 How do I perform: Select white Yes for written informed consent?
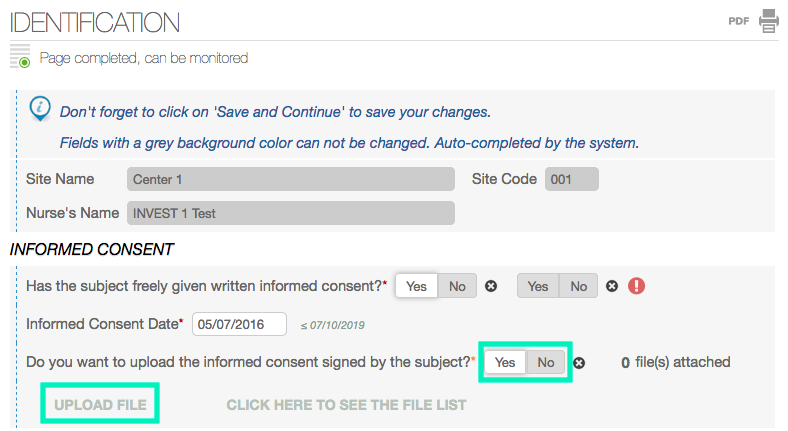tap(417, 286)
